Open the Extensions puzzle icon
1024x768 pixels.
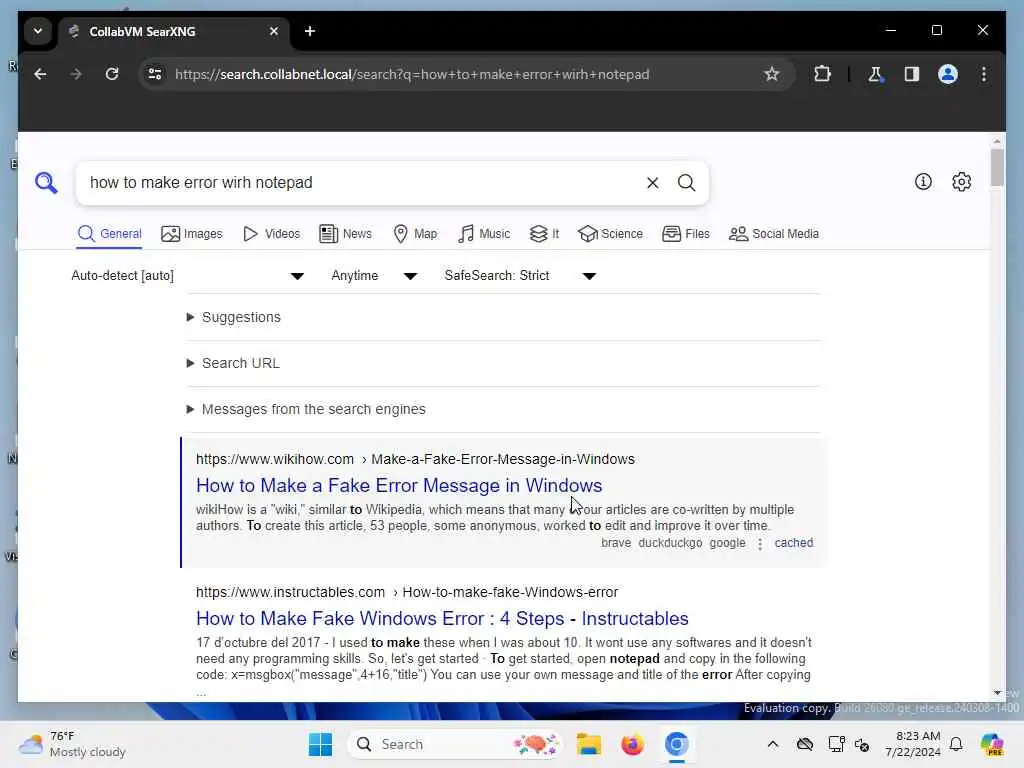[822, 74]
